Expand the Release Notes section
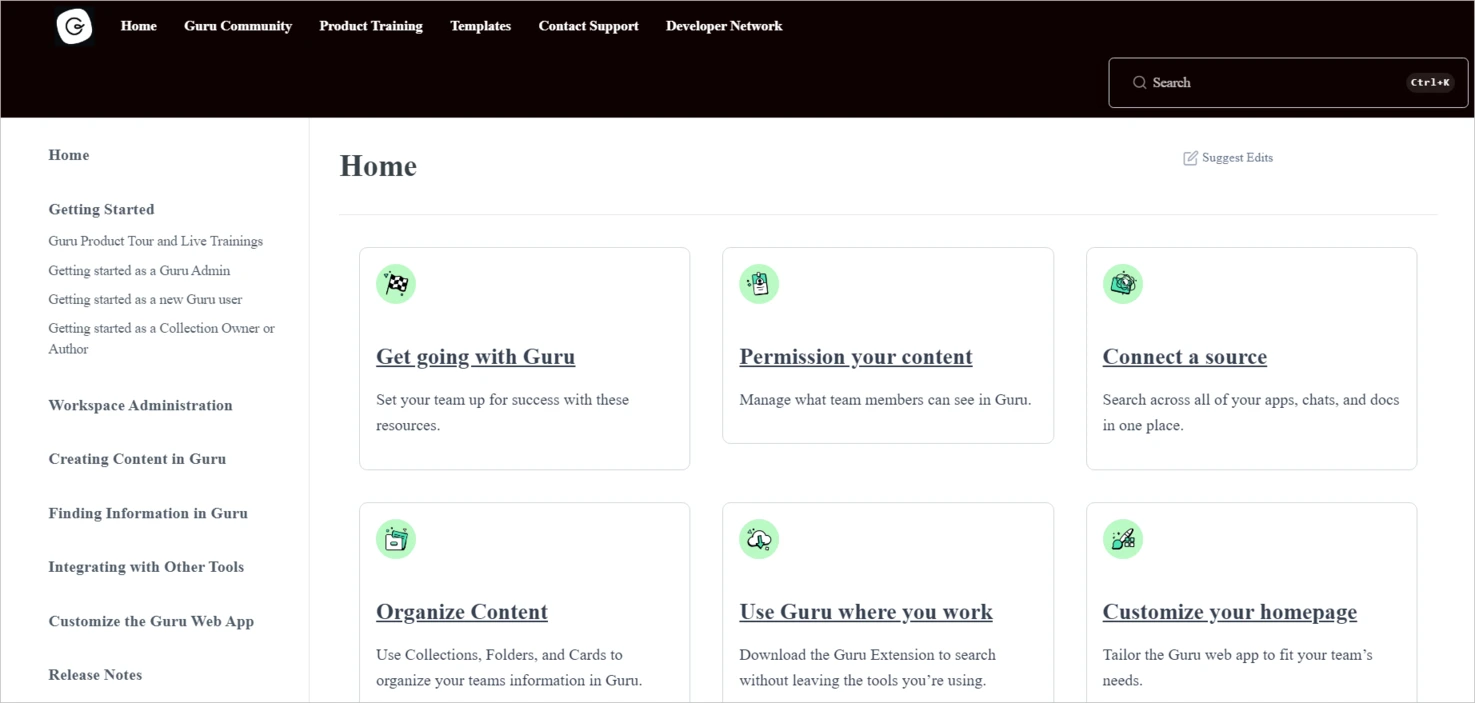The height and width of the screenshot is (703, 1475). point(95,675)
